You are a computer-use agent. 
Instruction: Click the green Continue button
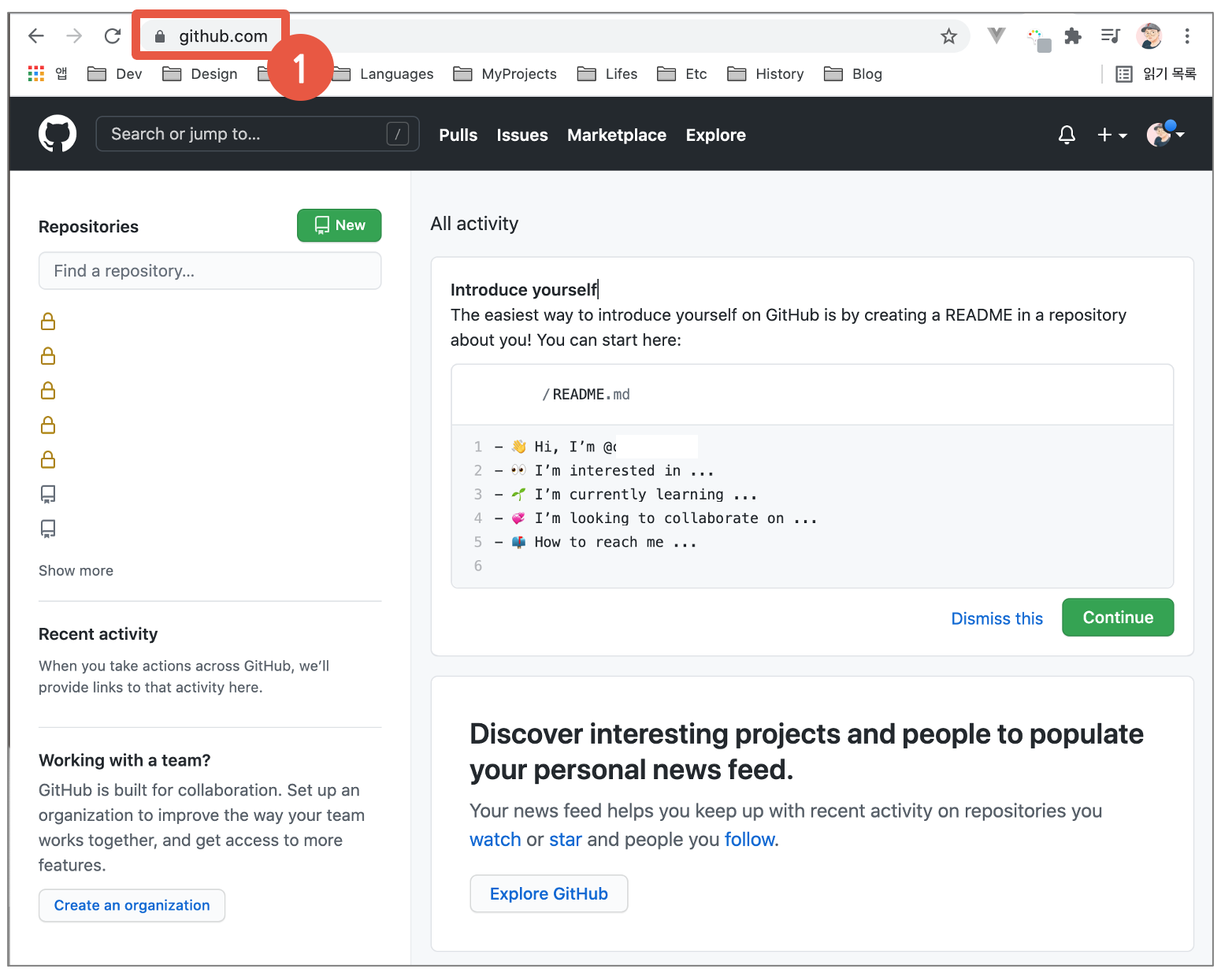pos(1118,618)
